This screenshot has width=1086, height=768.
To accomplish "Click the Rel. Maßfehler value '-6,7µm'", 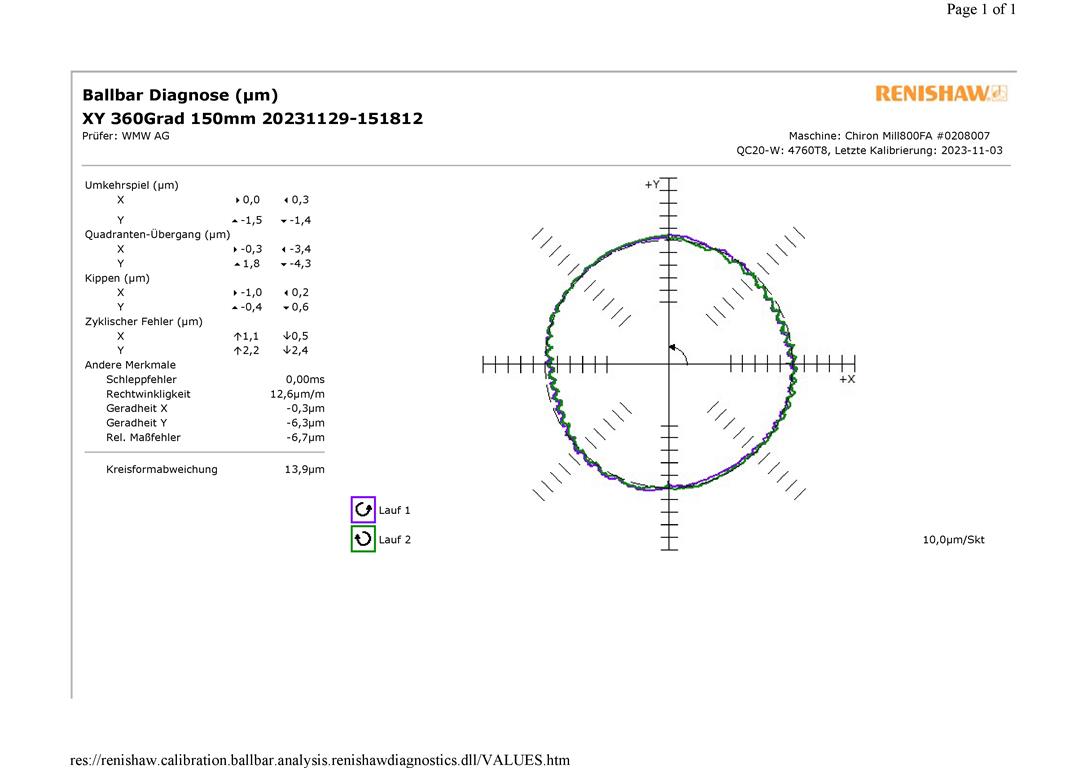I will coord(305,438).
